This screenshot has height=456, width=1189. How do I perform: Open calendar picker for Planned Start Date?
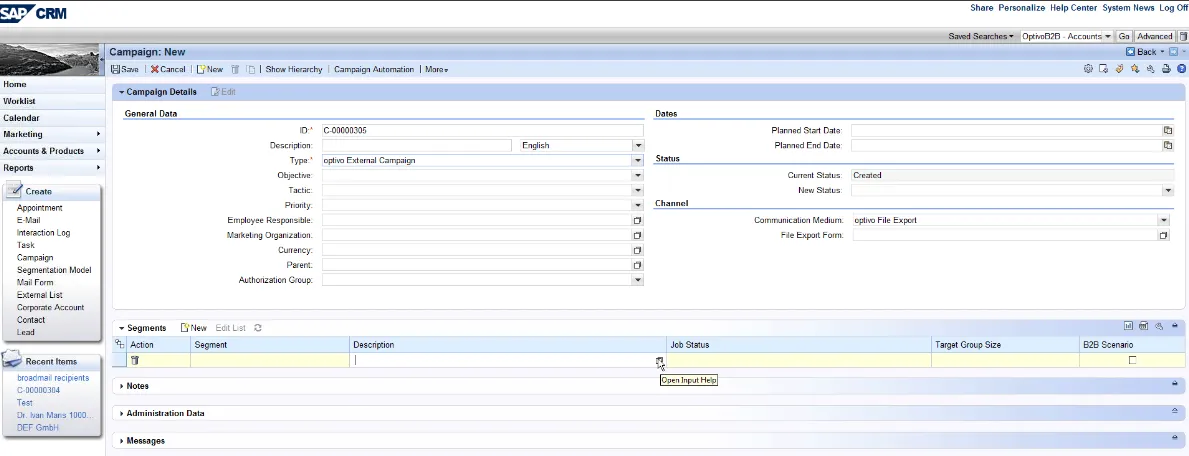1168,131
